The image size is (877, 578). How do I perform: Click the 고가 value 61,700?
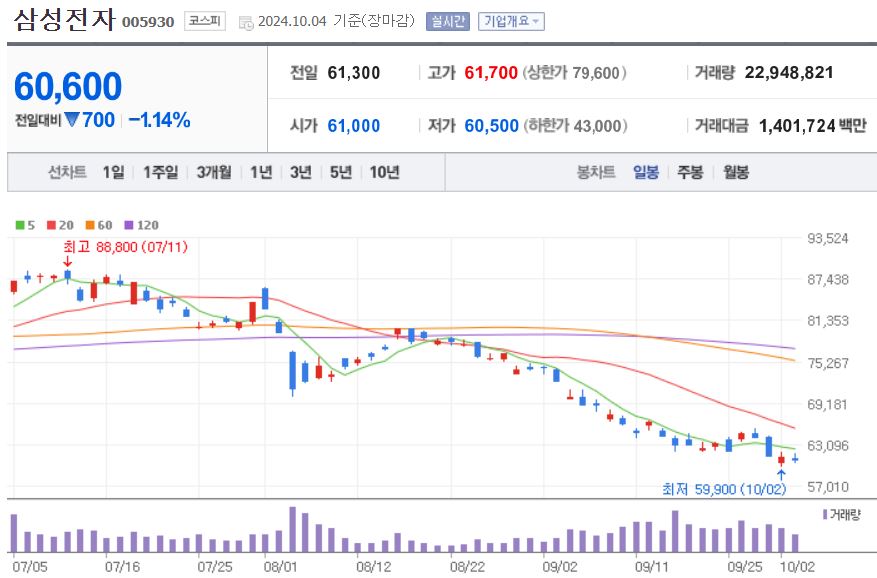[x=491, y=73]
